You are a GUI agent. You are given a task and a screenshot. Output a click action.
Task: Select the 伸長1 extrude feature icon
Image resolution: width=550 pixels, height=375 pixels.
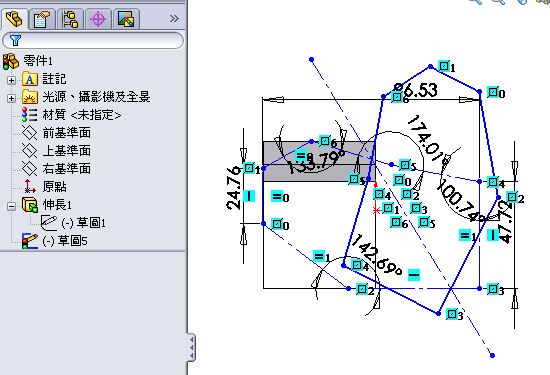(30, 205)
